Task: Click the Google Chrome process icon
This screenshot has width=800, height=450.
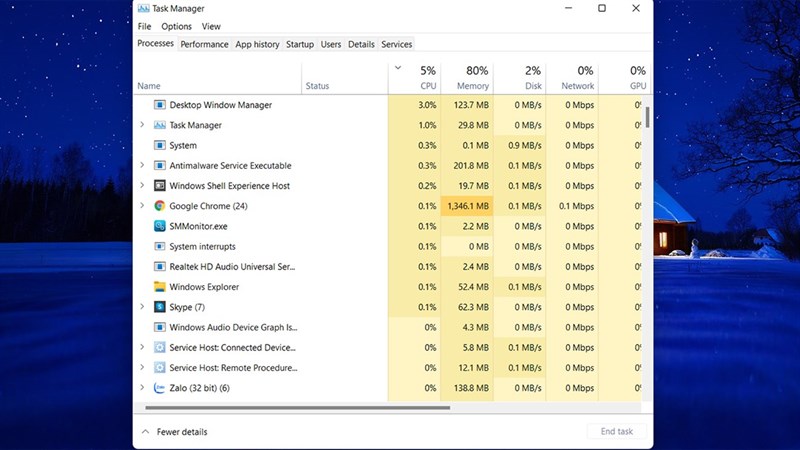Action: [160, 206]
